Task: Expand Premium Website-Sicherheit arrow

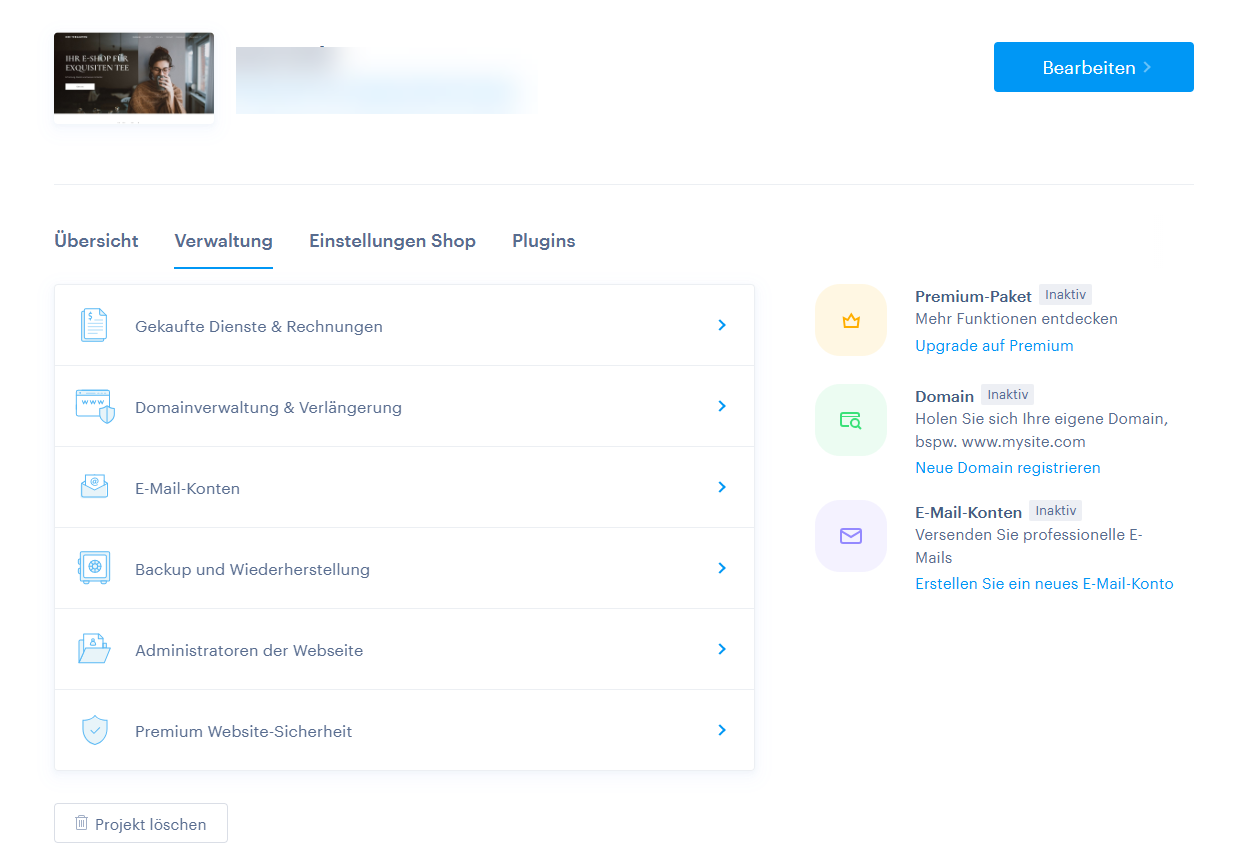Action: [721, 730]
